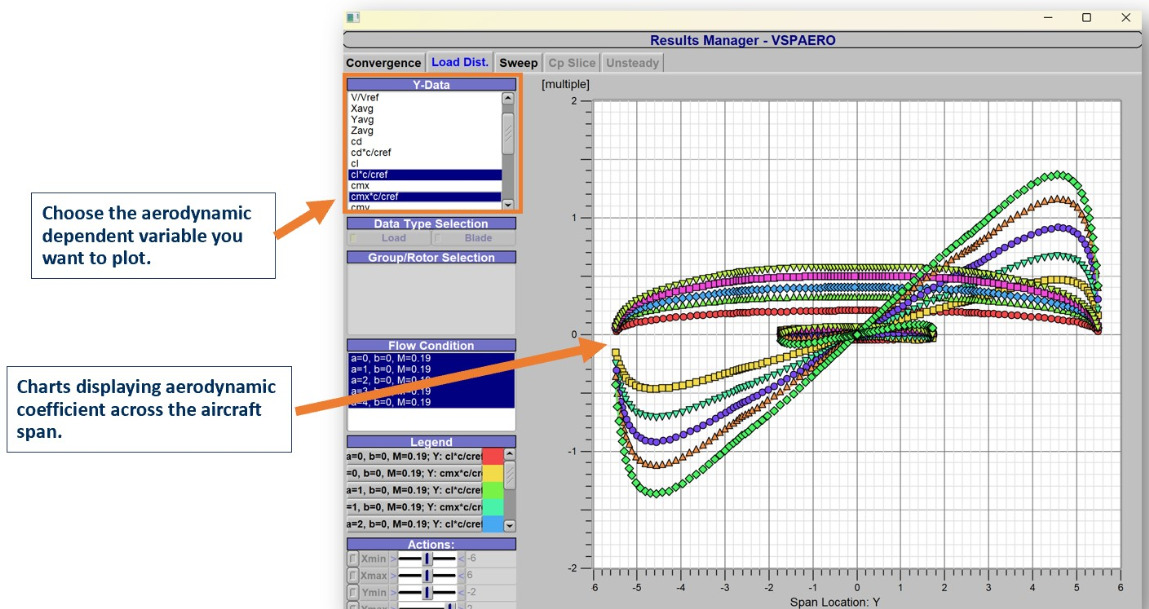This screenshot has width=1149, height=609.
Task: Switch to the Convergence tab
Action: tap(383, 63)
